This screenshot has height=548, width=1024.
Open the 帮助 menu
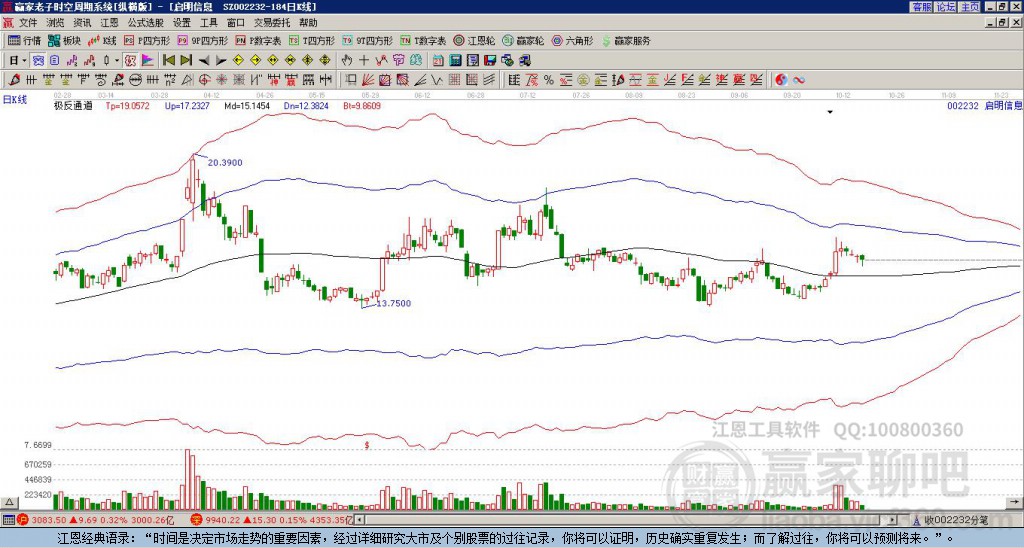[x=308, y=23]
